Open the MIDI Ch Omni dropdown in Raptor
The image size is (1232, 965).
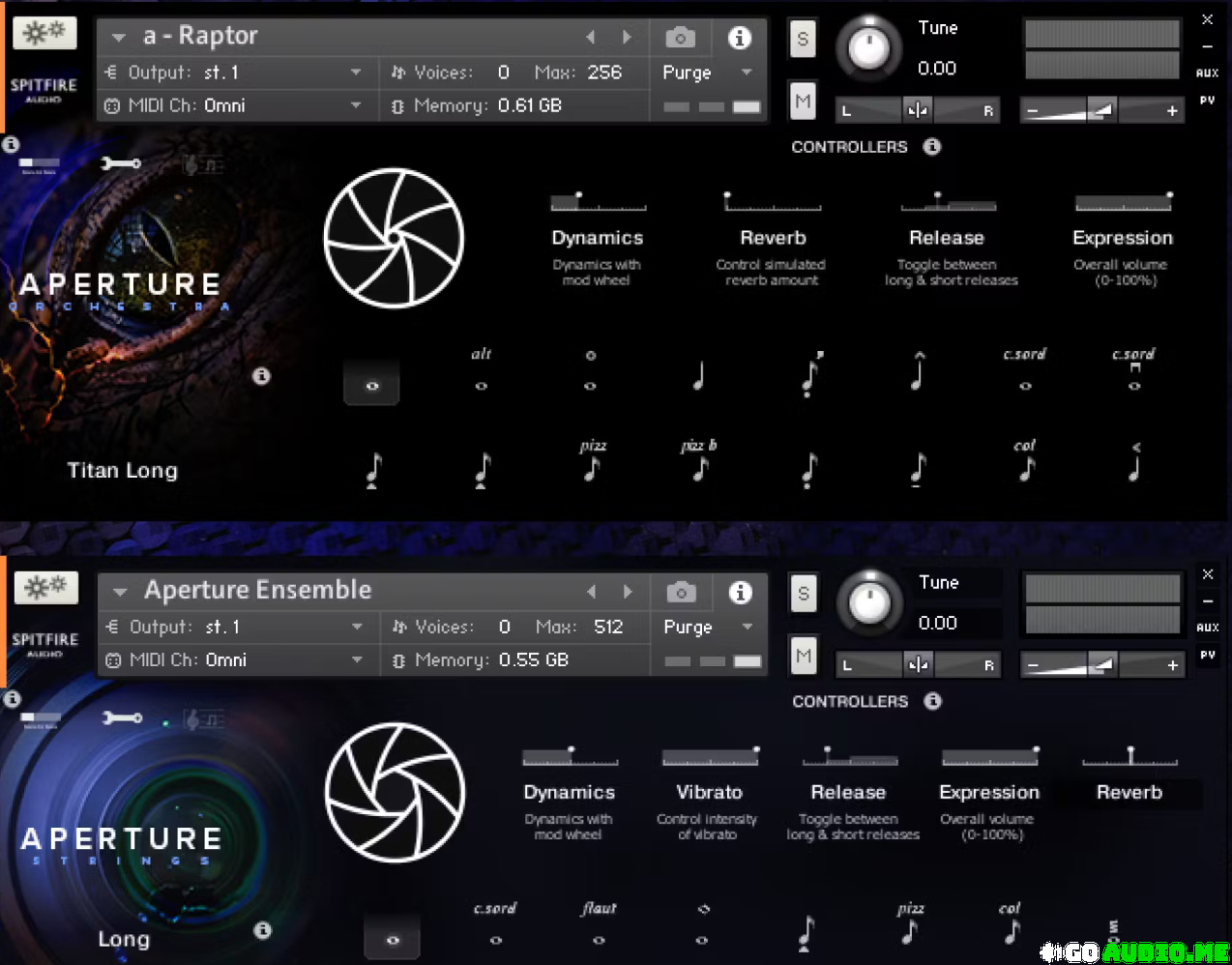(356, 105)
